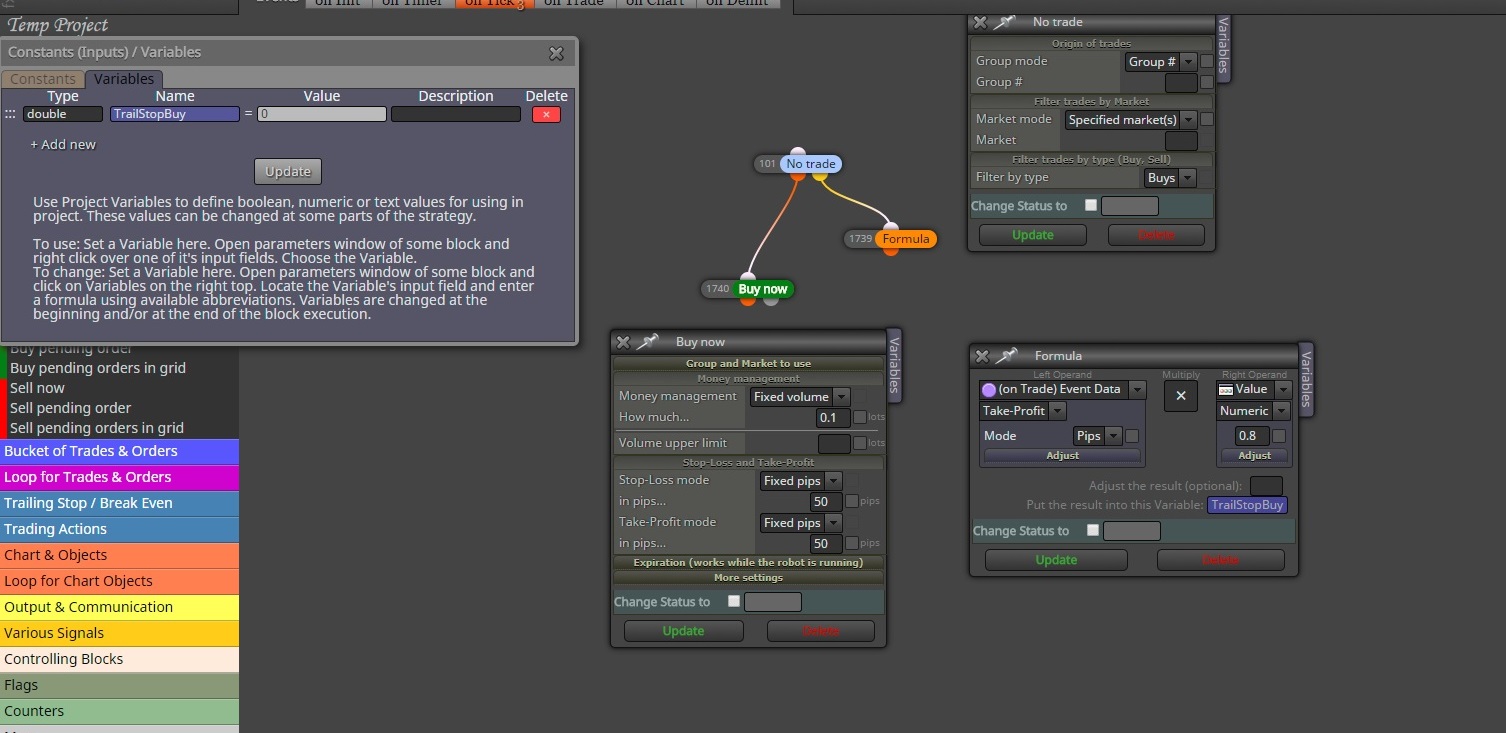Tick the Change Status checkbox in No trade
The image size is (1506, 733).
1091,206
